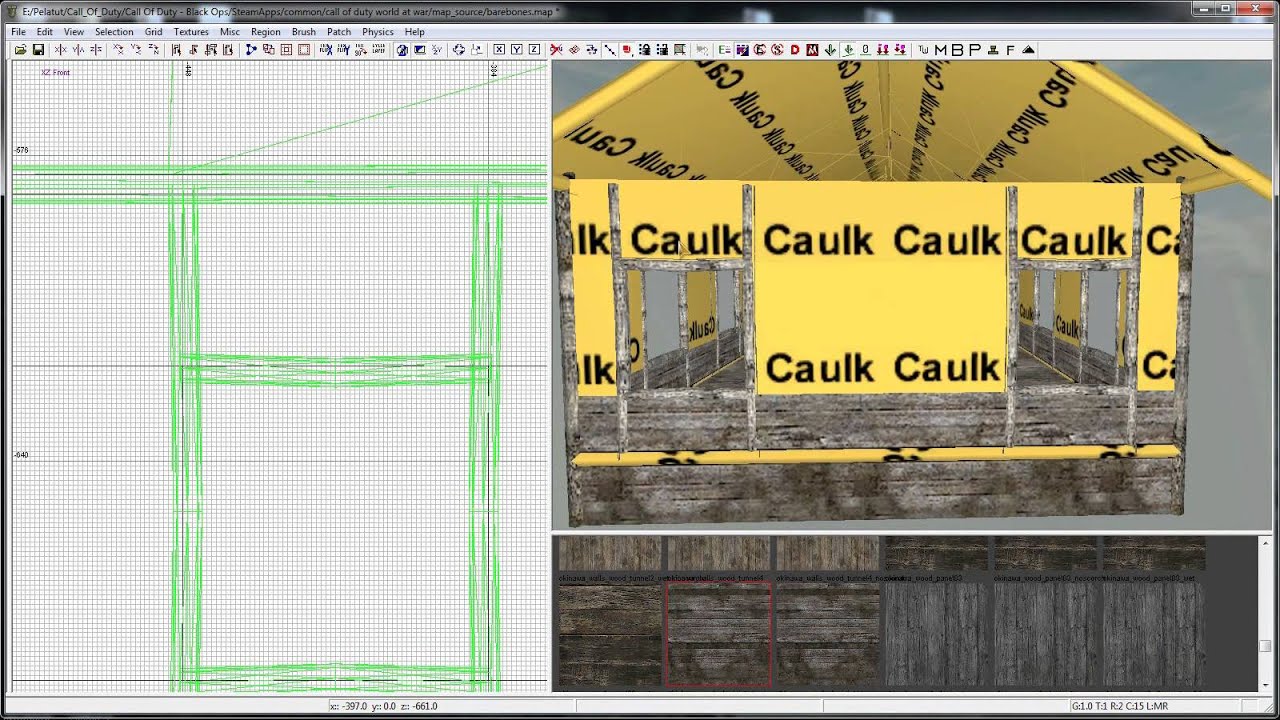1280x720 pixels.
Task: Click the large letter M button
Action: click(x=940, y=49)
